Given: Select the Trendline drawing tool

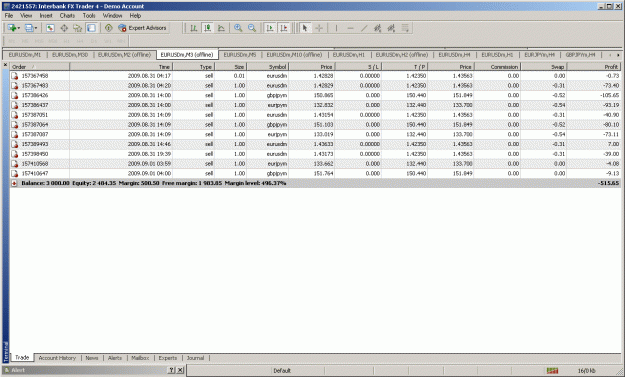Looking at the screenshot, I should tap(364, 28).
